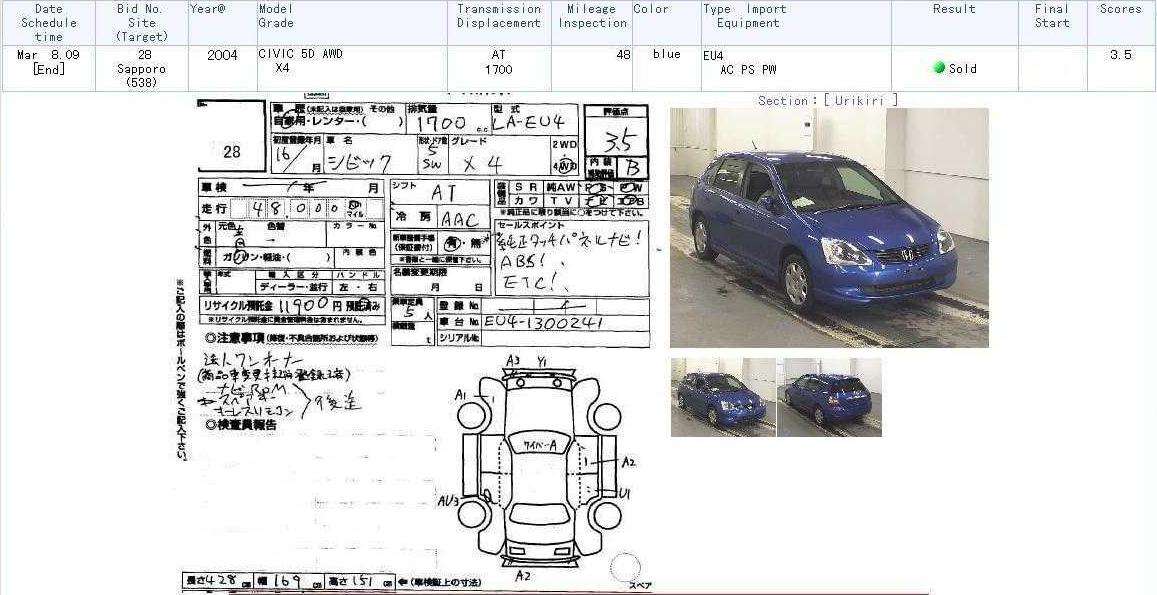The height and width of the screenshot is (595, 1157).
Task: Click the Section Urikiri label
Action: 828,100
